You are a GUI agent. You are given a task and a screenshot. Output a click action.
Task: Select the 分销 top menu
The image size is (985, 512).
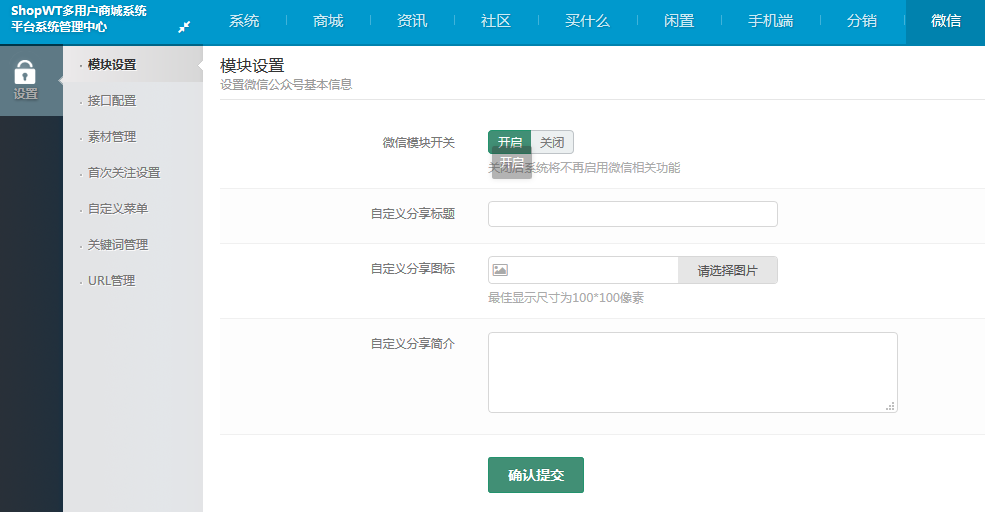(862, 21)
